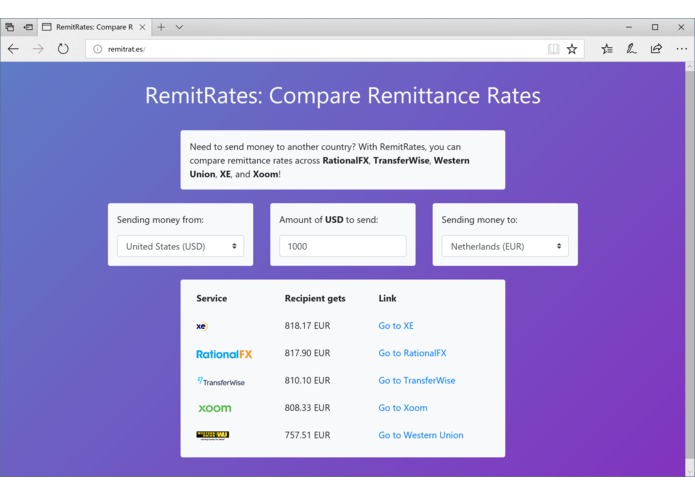695x494 pixels.
Task: Open Settings and more ellipsis menu
Action: [x=681, y=49]
